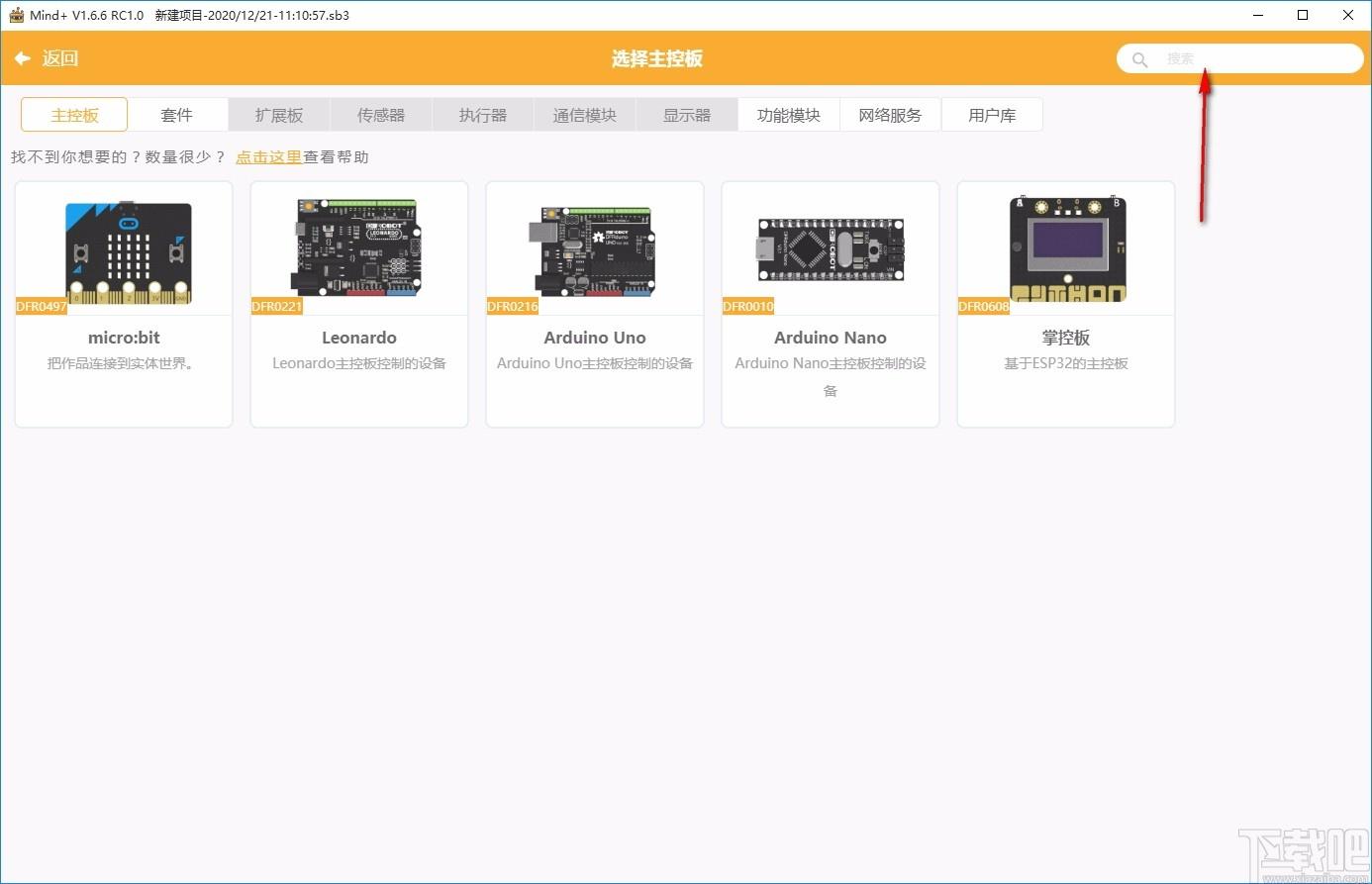Screen dimensions: 1372x884
Task: Open the 点击这里 help link
Action: [269, 156]
